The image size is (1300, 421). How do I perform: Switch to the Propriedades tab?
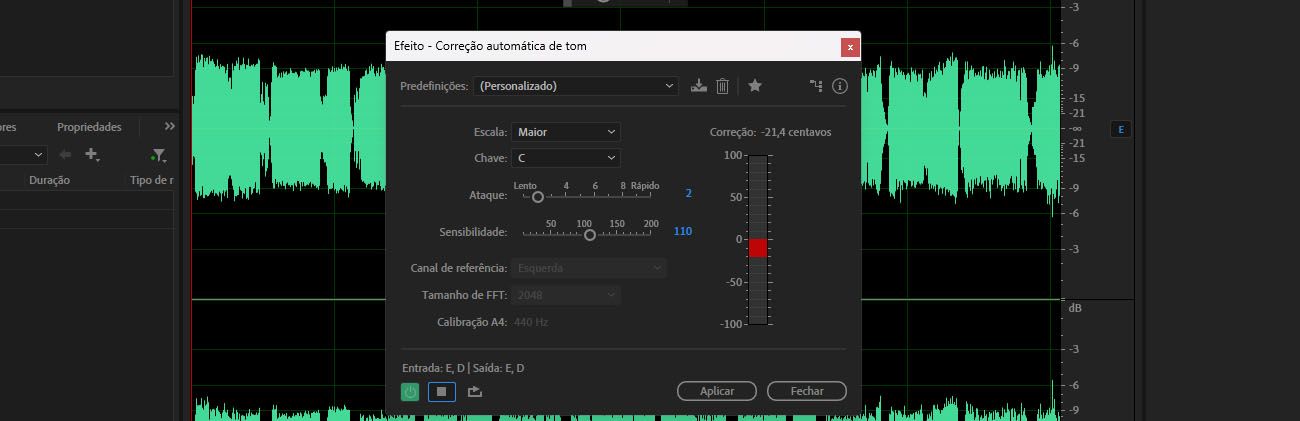tap(89, 127)
